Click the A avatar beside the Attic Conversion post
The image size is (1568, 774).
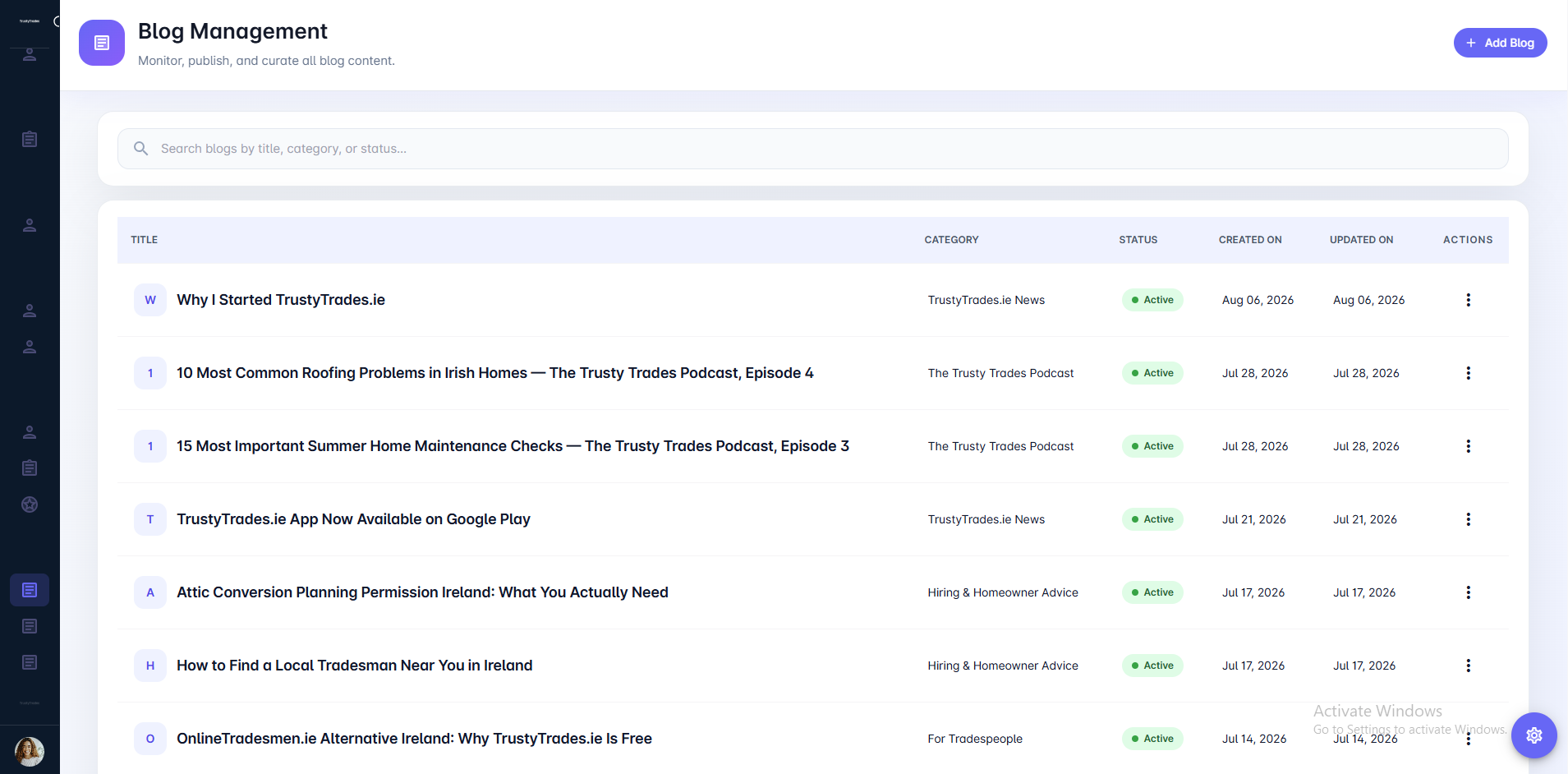[x=150, y=592]
